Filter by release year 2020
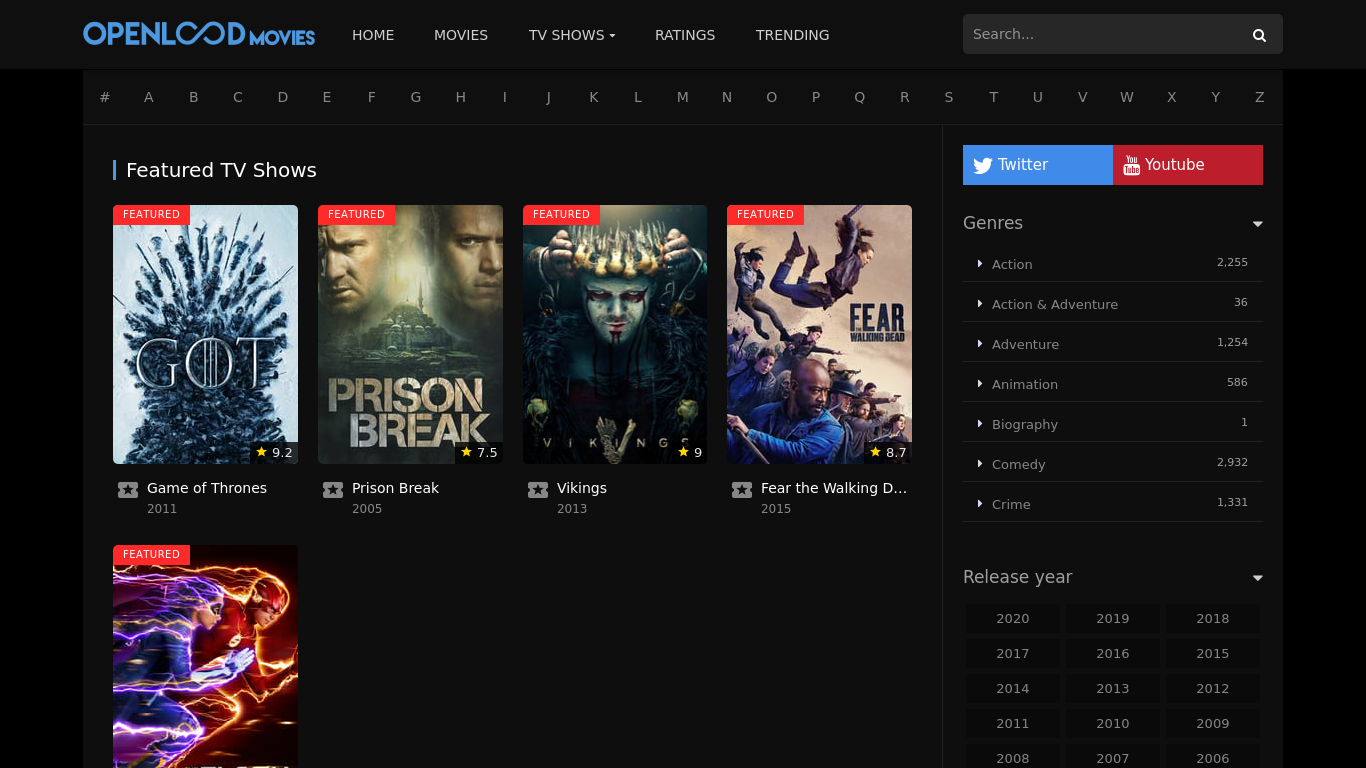 [1012, 619]
